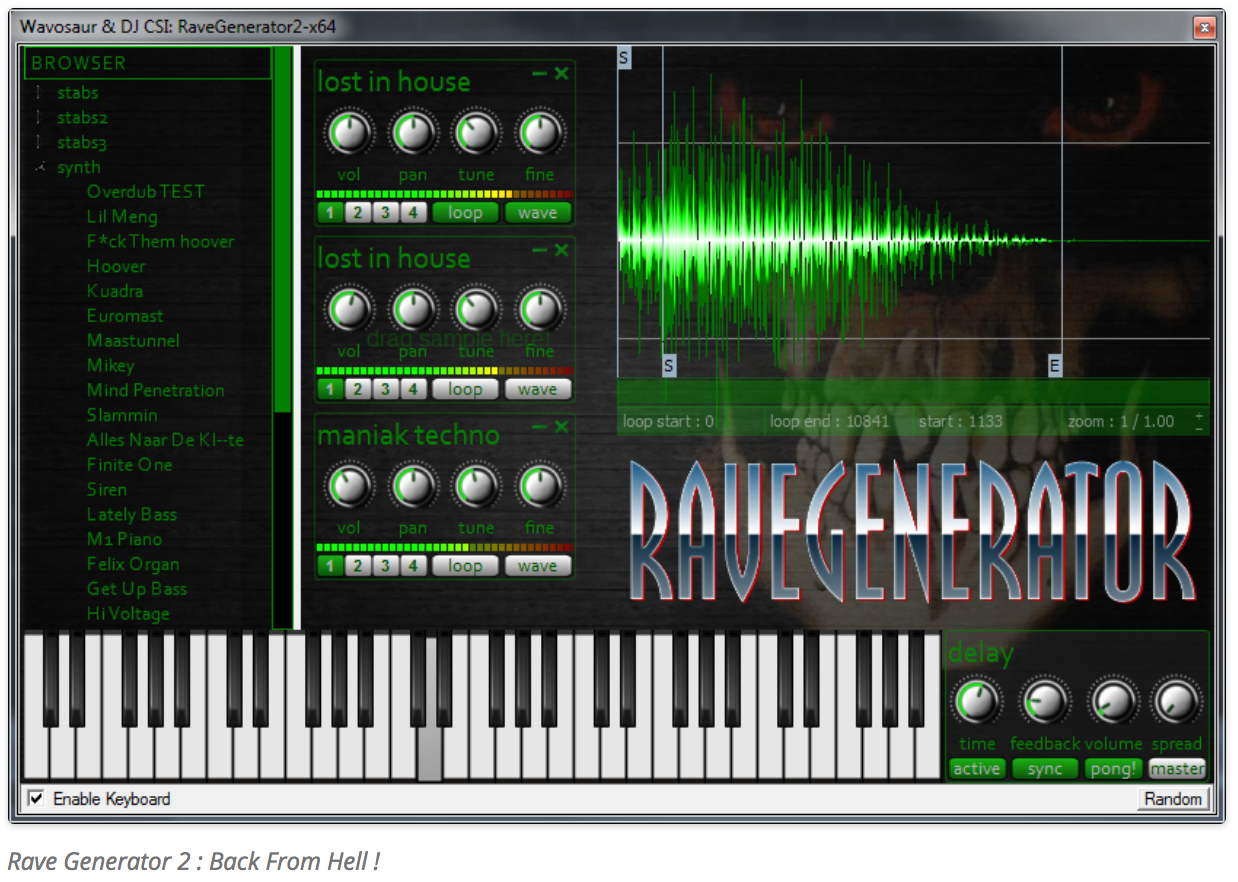Enable the delay master button
The image size is (1238, 882).
(1177, 769)
